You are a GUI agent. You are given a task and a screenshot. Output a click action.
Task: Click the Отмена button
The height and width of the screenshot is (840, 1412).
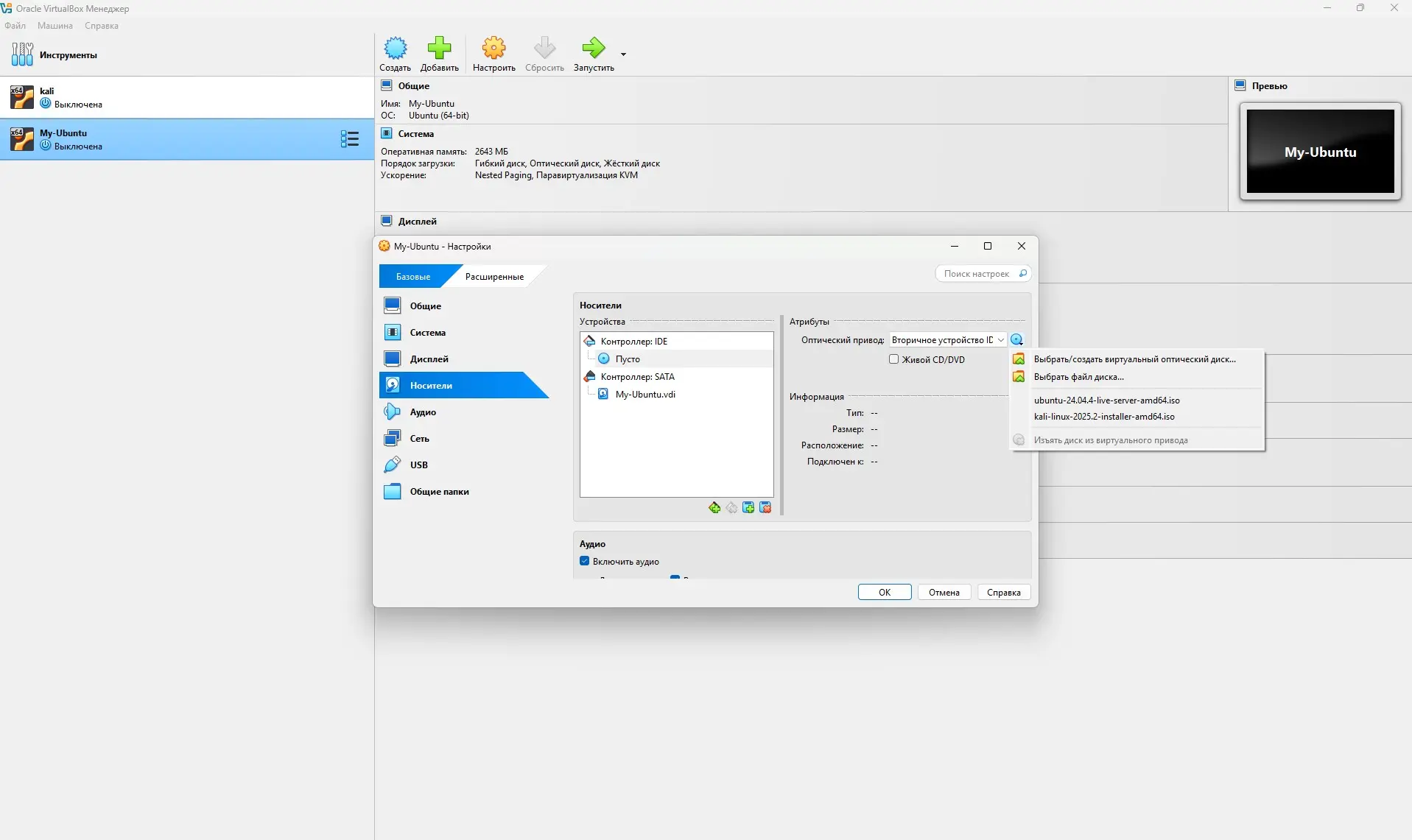click(x=944, y=593)
